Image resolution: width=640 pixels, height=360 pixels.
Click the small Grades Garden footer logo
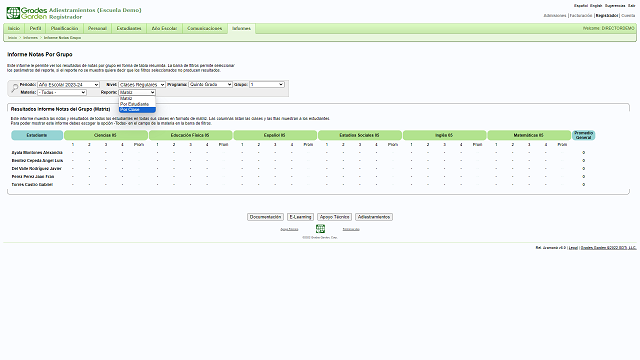(320, 229)
